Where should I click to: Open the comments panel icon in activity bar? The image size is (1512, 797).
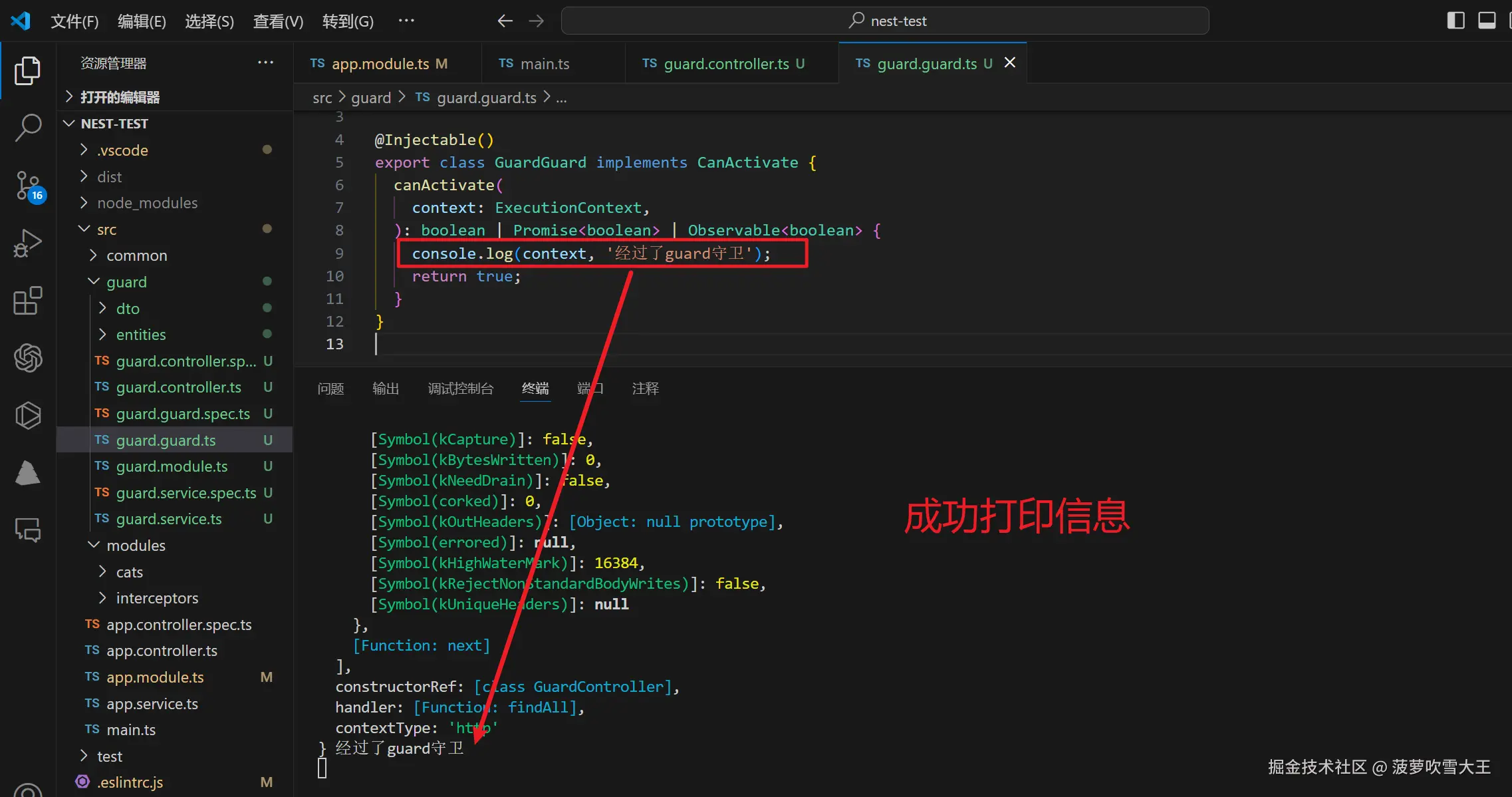pyautogui.click(x=27, y=530)
